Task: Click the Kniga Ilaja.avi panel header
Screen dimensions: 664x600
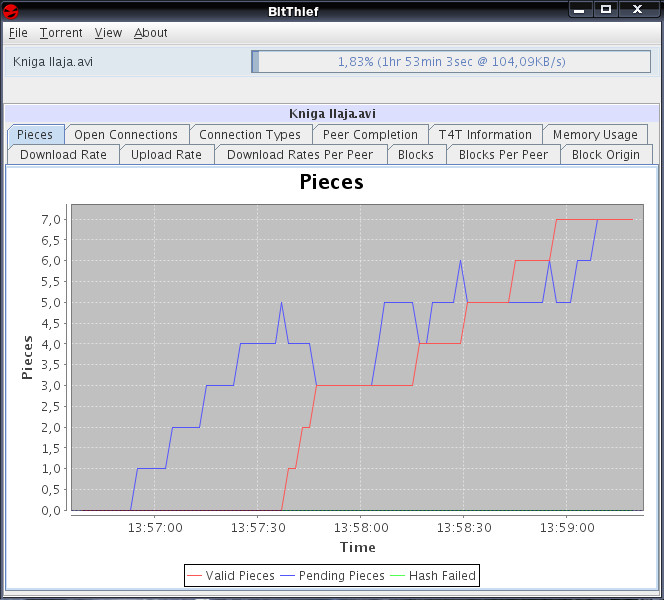Action: (332, 113)
